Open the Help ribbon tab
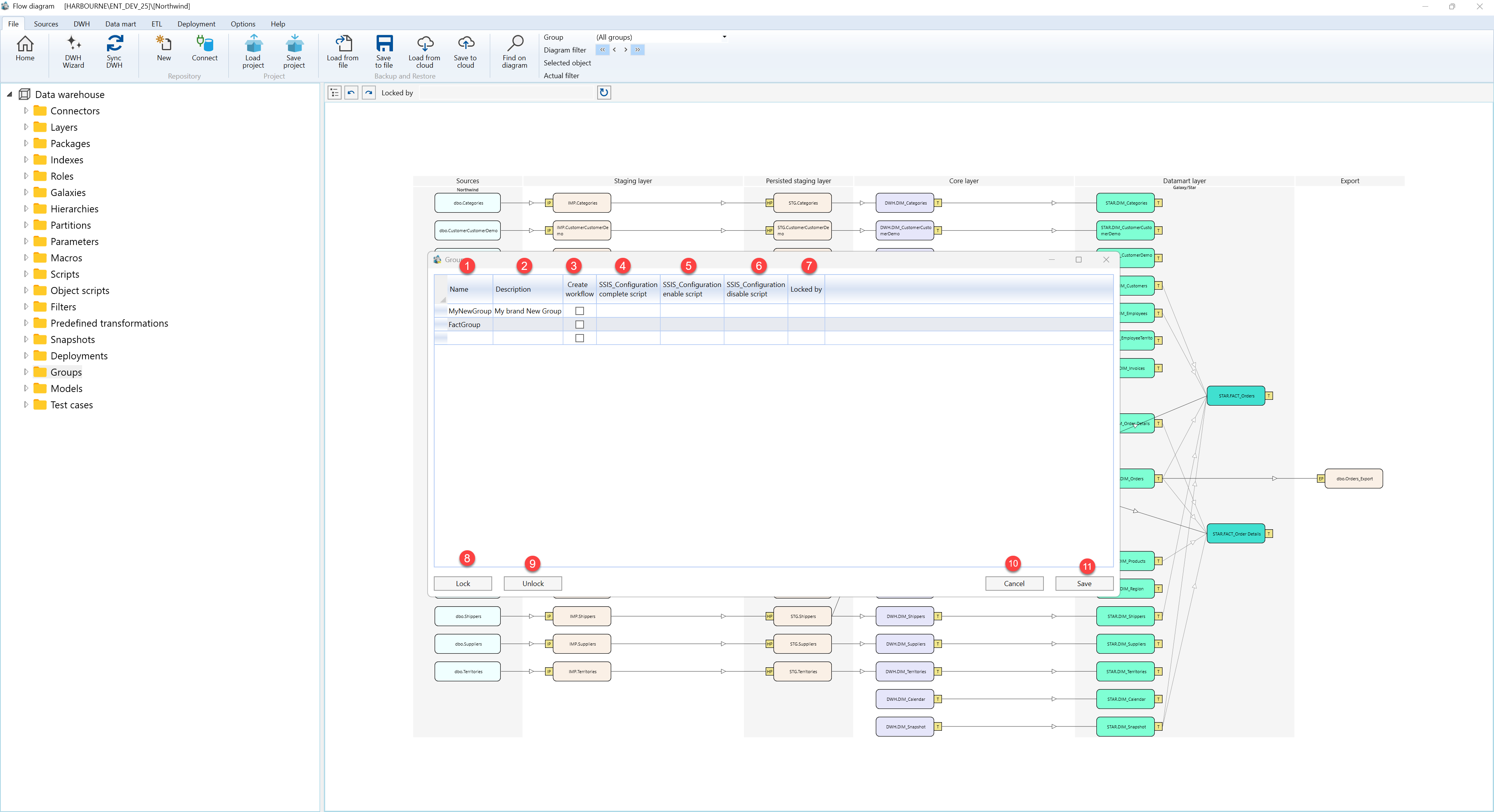The width and height of the screenshot is (1494, 812). coord(278,24)
